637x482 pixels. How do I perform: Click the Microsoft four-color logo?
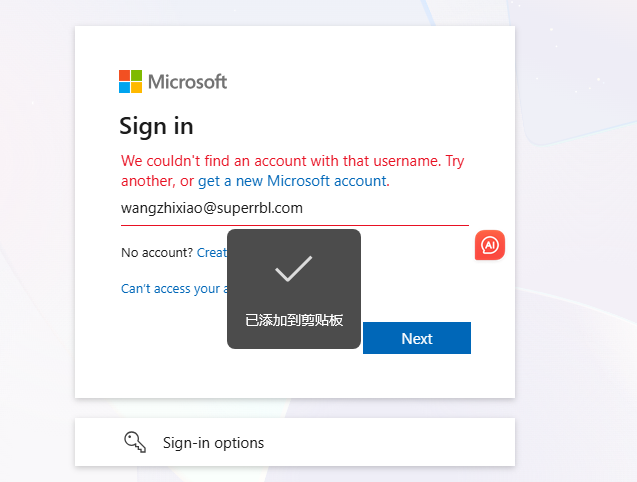click(x=131, y=82)
